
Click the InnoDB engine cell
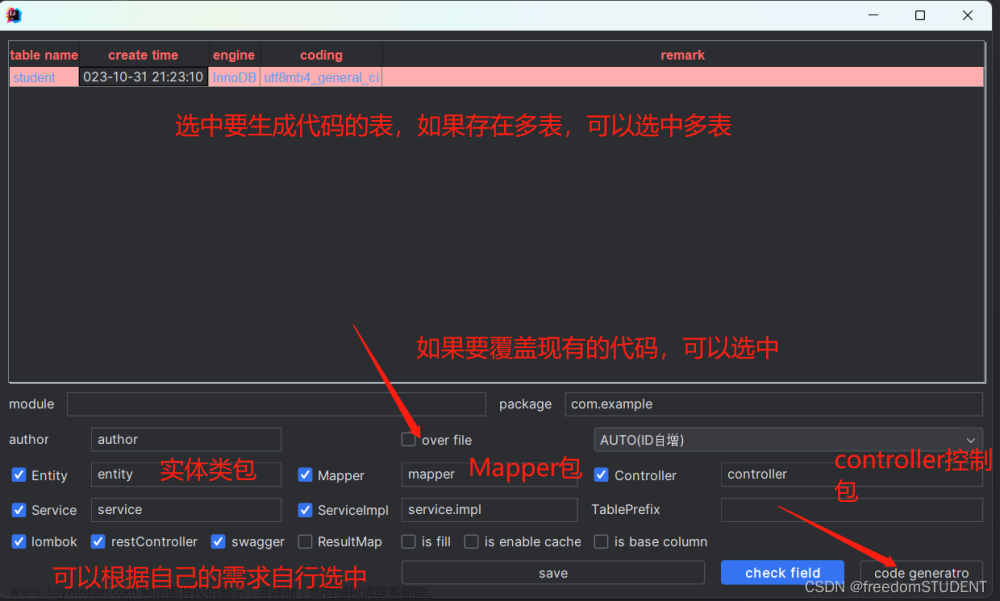pos(234,77)
